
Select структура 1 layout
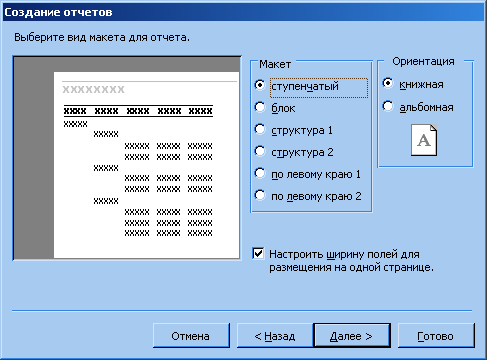click(260, 129)
